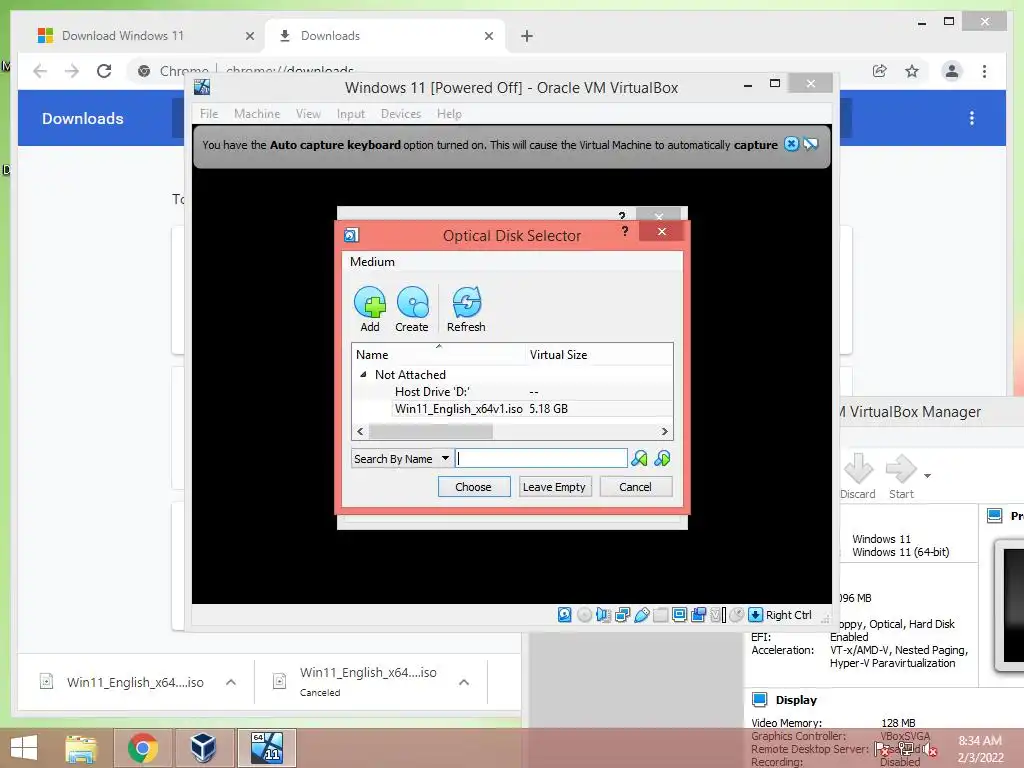Dismiss the auto capture keyboard notification
Image resolution: width=1024 pixels, height=768 pixels.
pos(791,144)
